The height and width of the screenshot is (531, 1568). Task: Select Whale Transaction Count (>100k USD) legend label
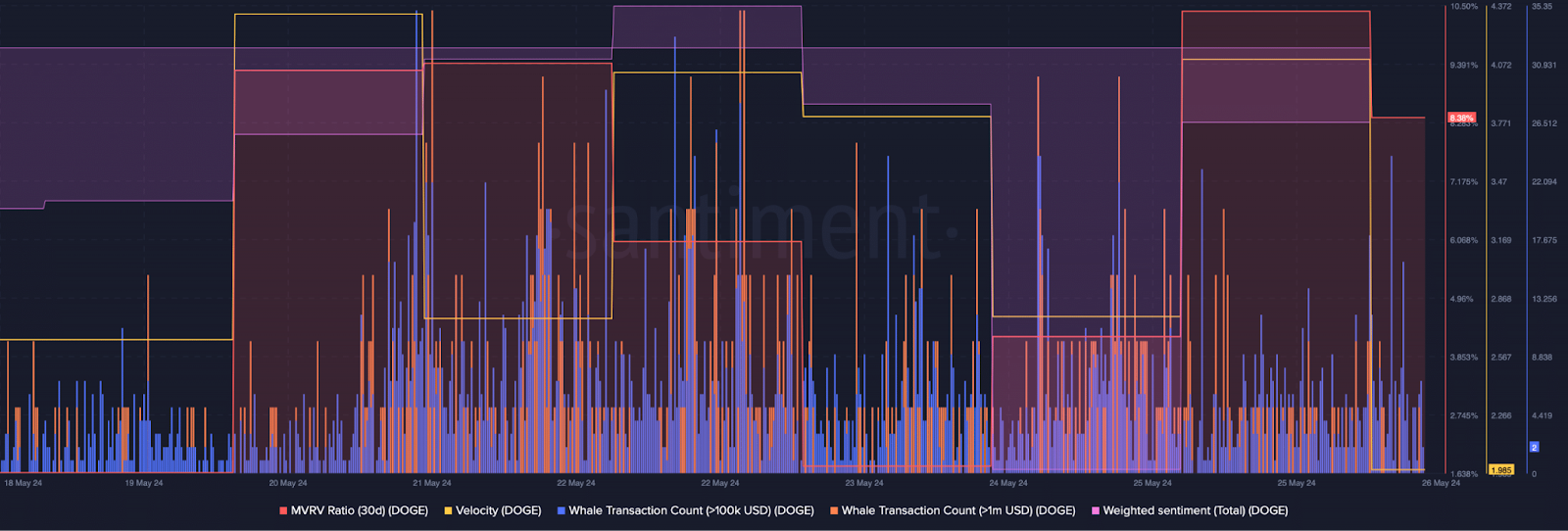pyautogui.click(x=691, y=510)
